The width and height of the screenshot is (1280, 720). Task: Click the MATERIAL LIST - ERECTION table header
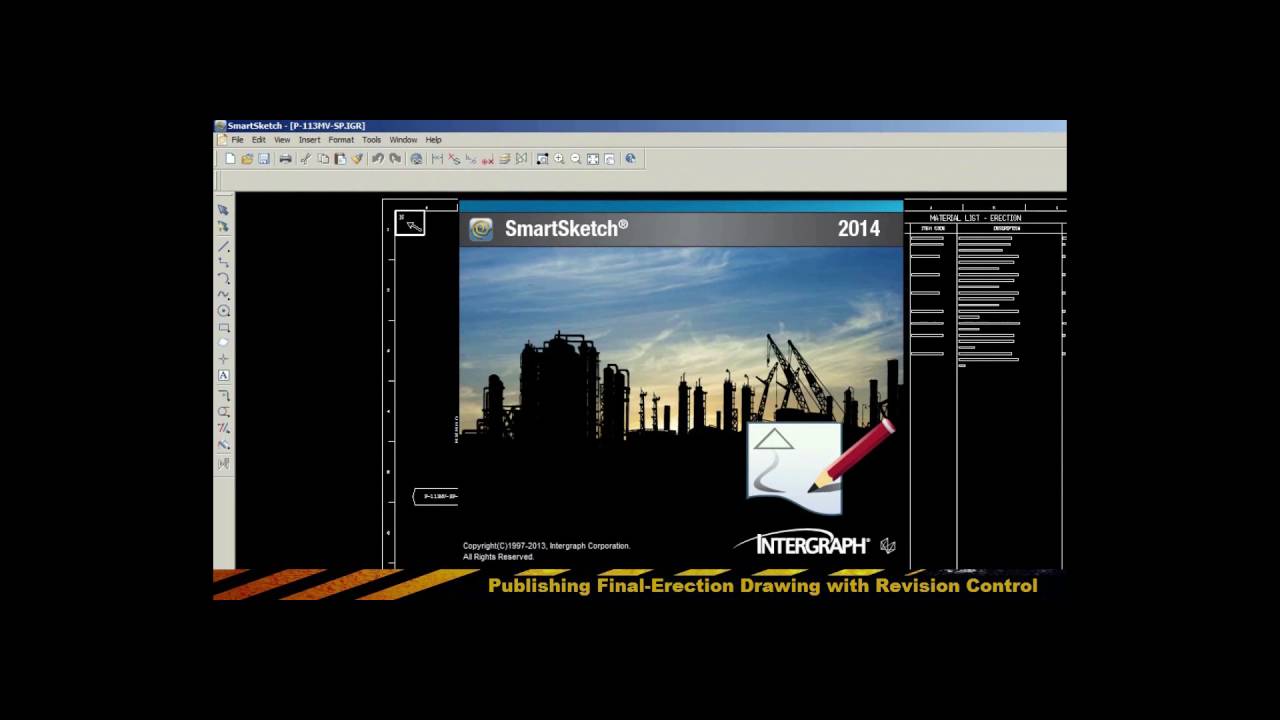coord(975,218)
